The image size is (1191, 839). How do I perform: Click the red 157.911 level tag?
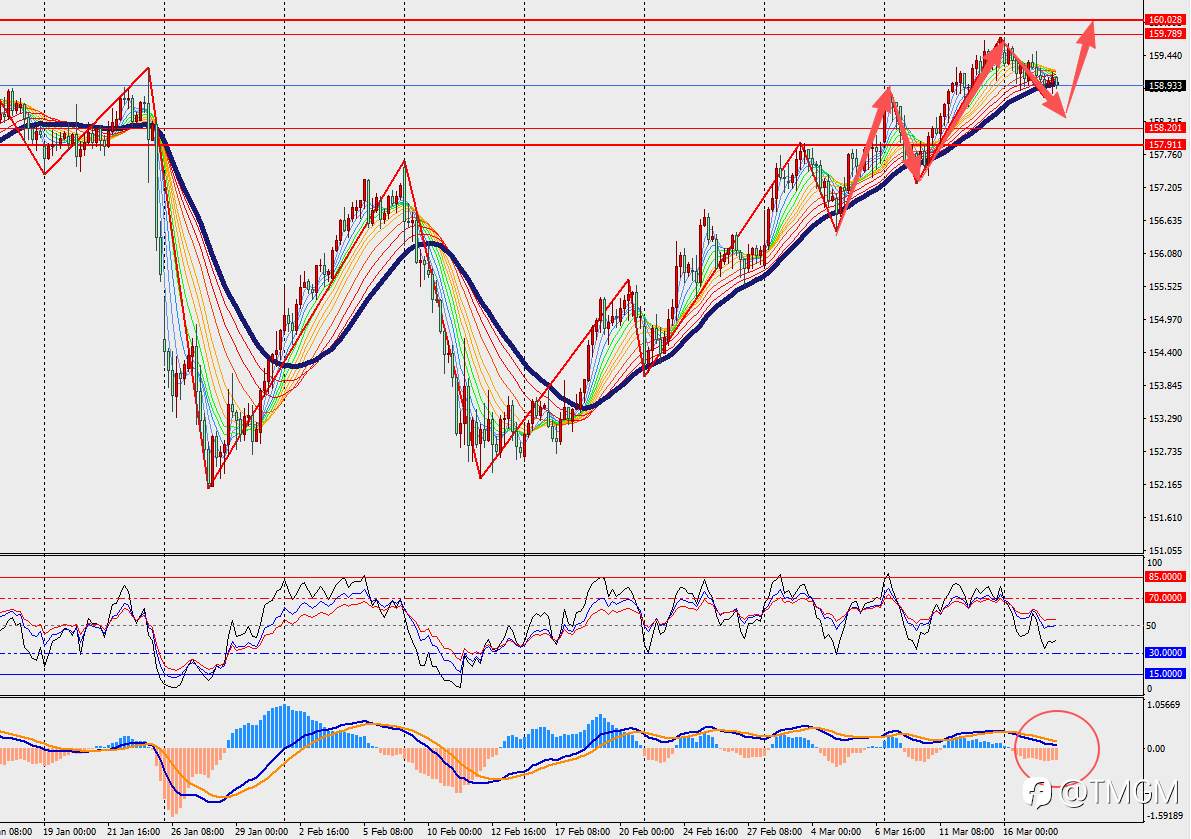pos(1165,144)
